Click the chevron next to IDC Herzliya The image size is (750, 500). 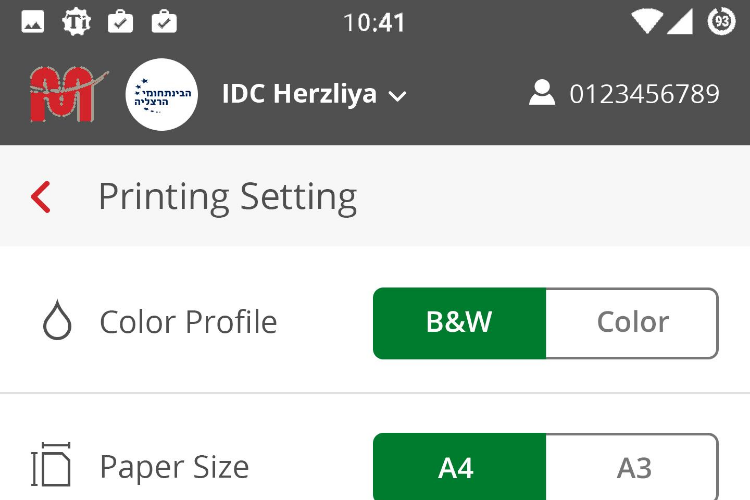397,96
